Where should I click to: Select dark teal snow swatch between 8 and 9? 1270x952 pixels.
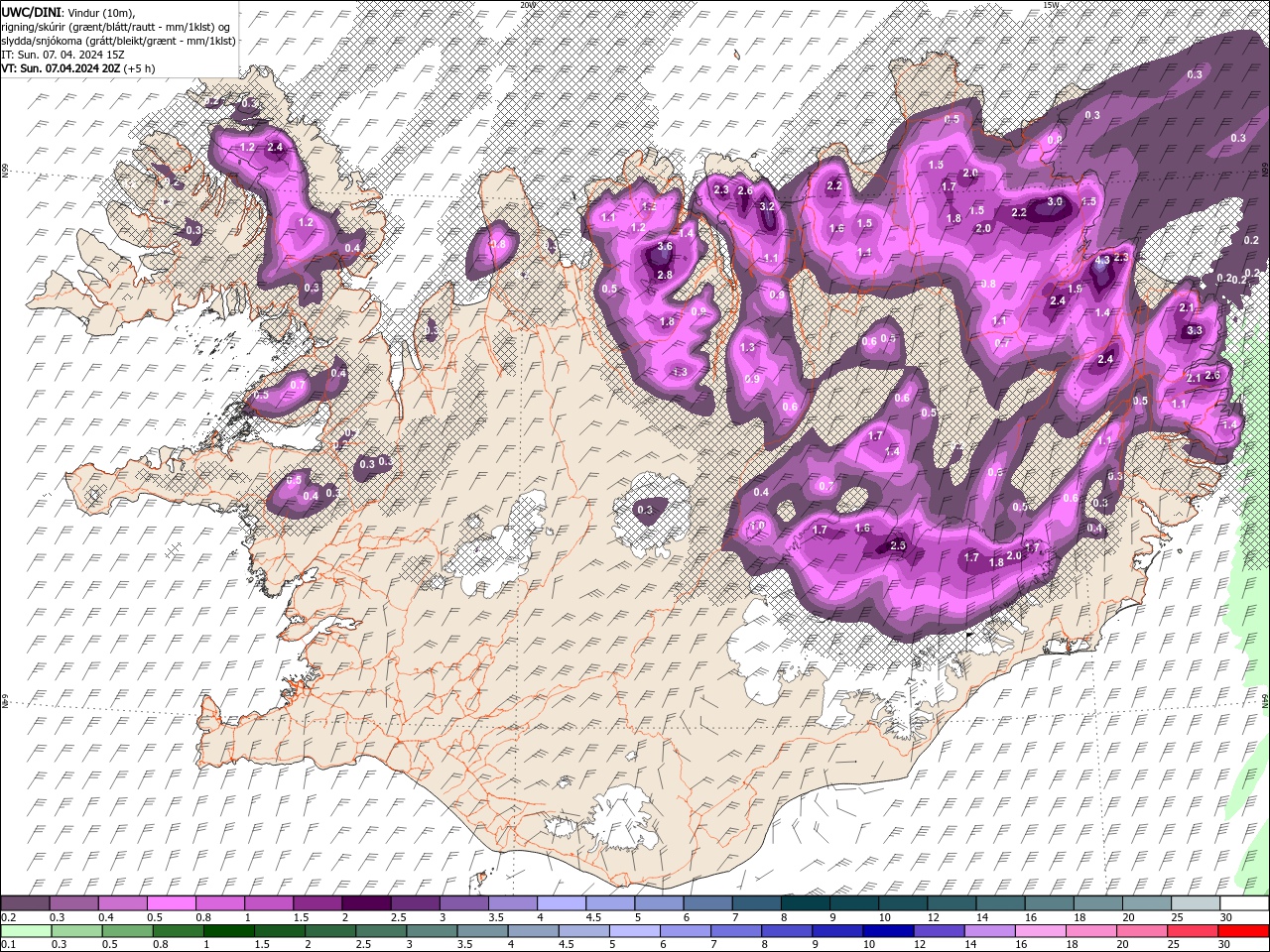(x=806, y=902)
